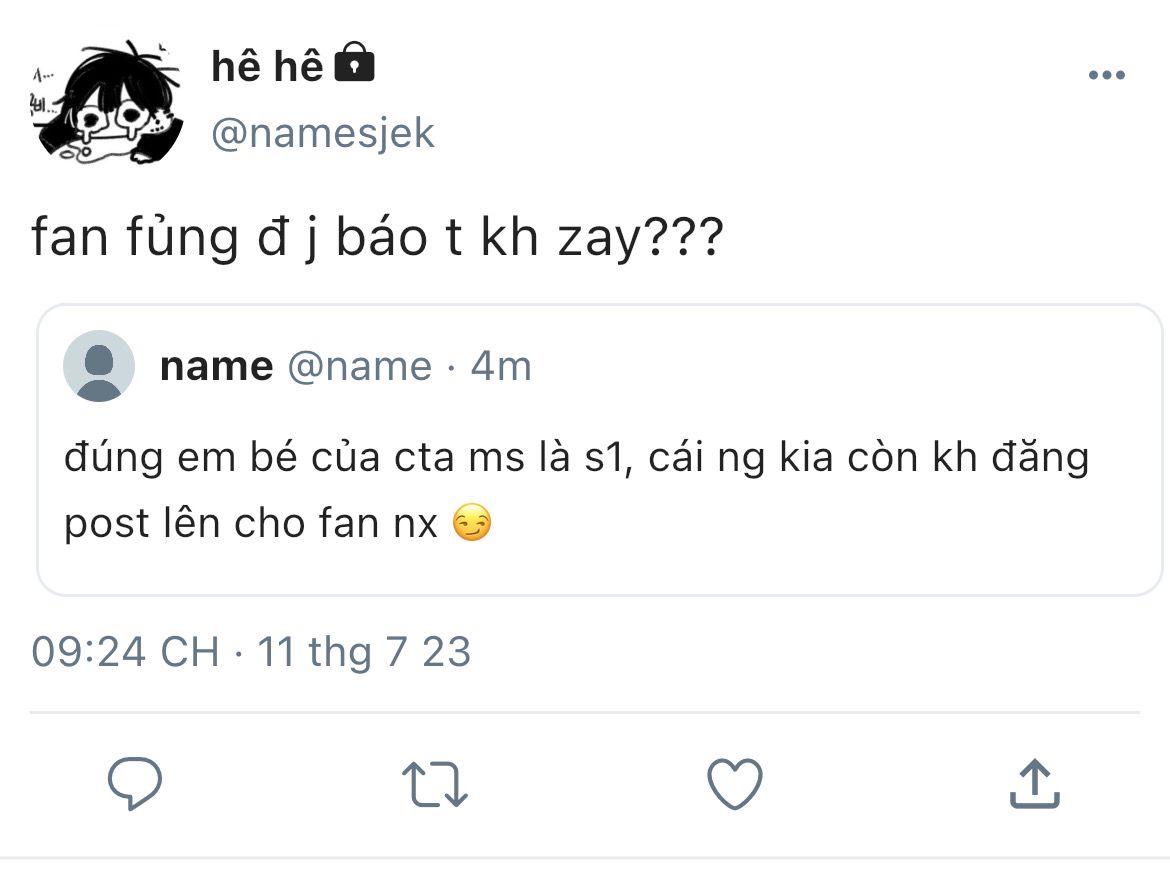The width and height of the screenshot is (1170, 876).
Task: Open the three-dot more options menu
Action: (1106, 76)
